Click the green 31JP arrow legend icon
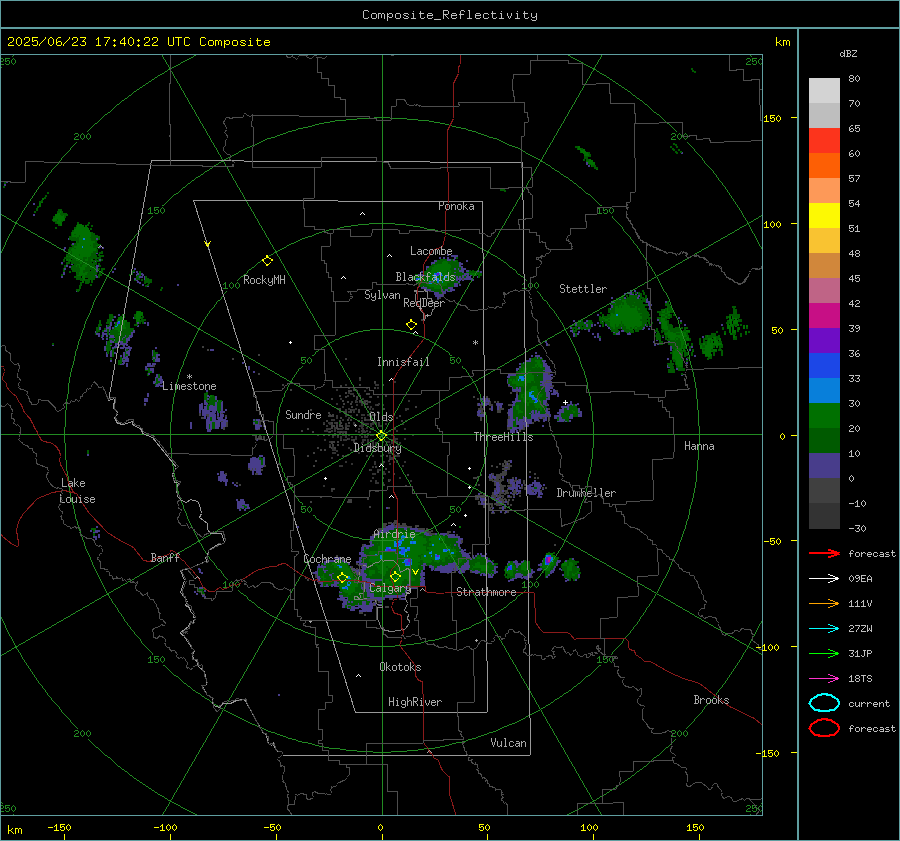Image resolution: width=900 pixels, height=841 pixels. tap(824, 653)
